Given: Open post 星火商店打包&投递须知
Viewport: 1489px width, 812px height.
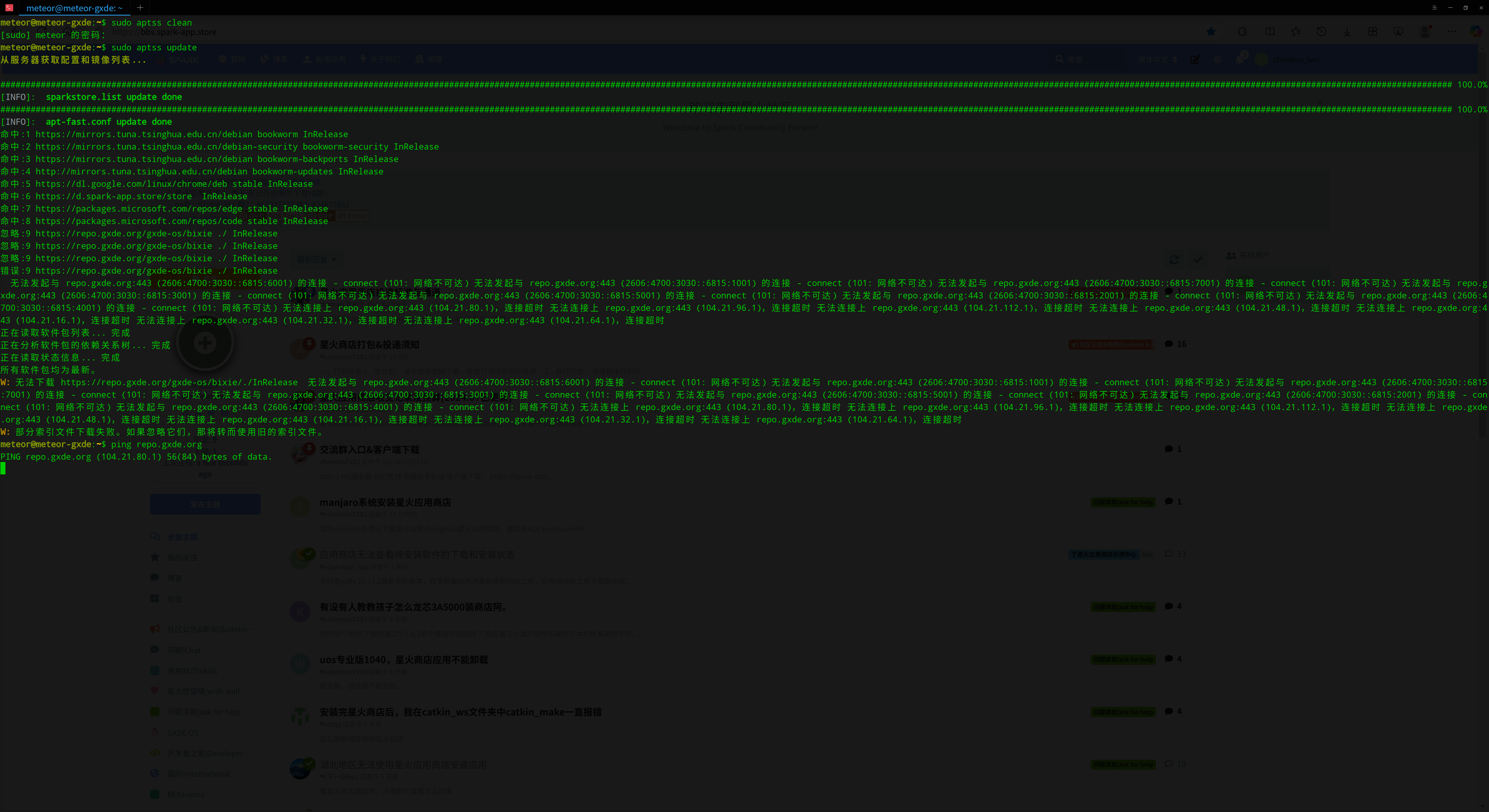Looking at the screenshot, I should pyautogui.click(x=370, y=345).
